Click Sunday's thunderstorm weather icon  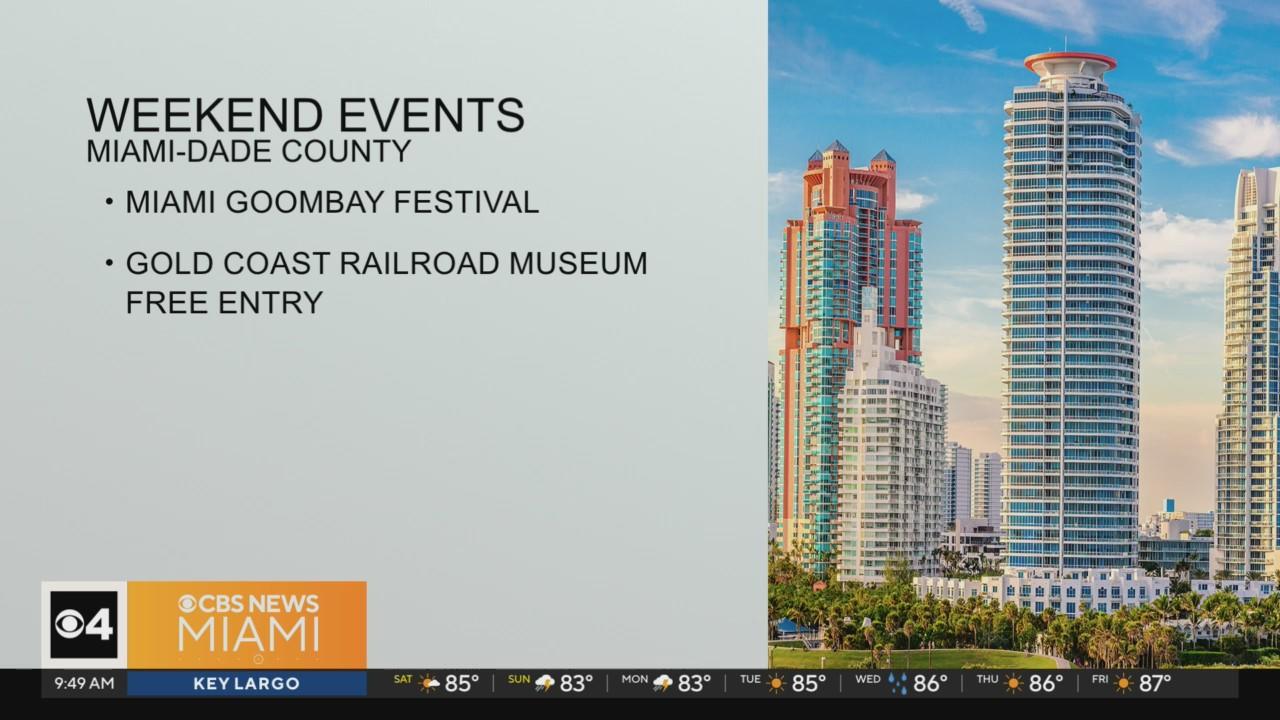tap(546, 684)
